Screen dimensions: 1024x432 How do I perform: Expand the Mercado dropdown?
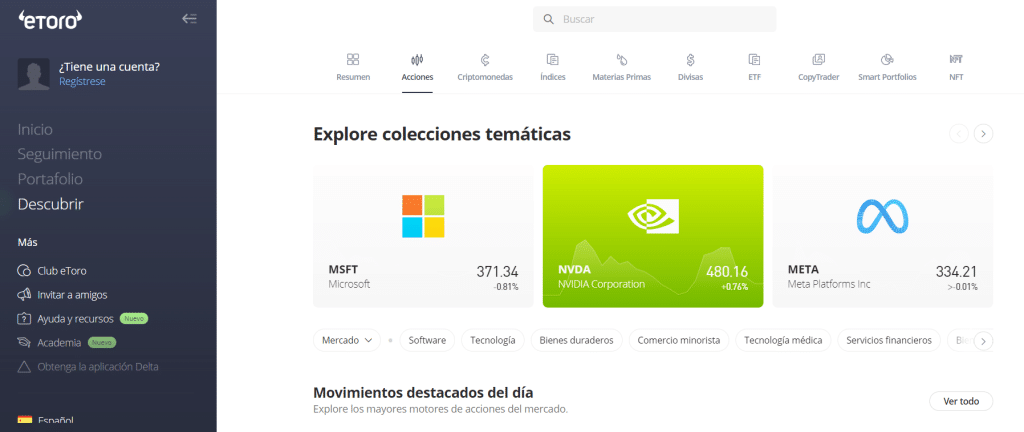click(347, 340)
